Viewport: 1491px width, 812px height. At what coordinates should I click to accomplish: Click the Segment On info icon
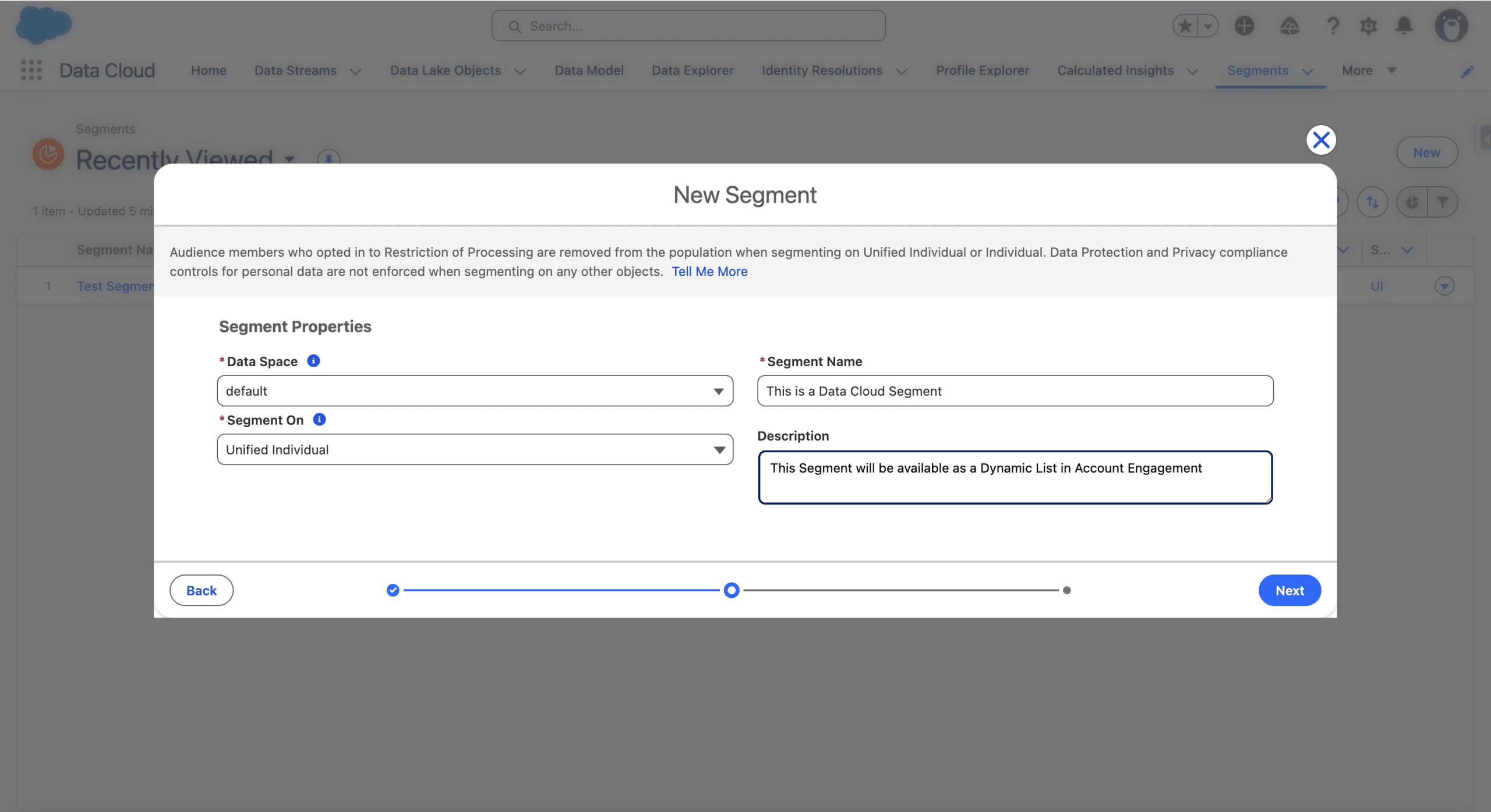(x=319, y=420)
